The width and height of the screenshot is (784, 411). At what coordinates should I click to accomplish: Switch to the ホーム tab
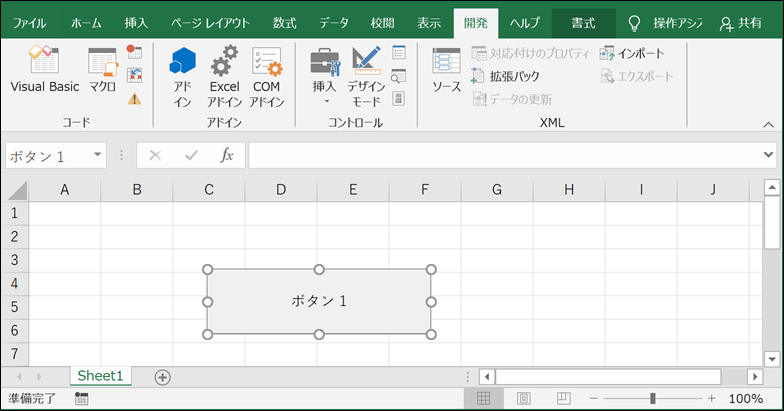point(86,23)
